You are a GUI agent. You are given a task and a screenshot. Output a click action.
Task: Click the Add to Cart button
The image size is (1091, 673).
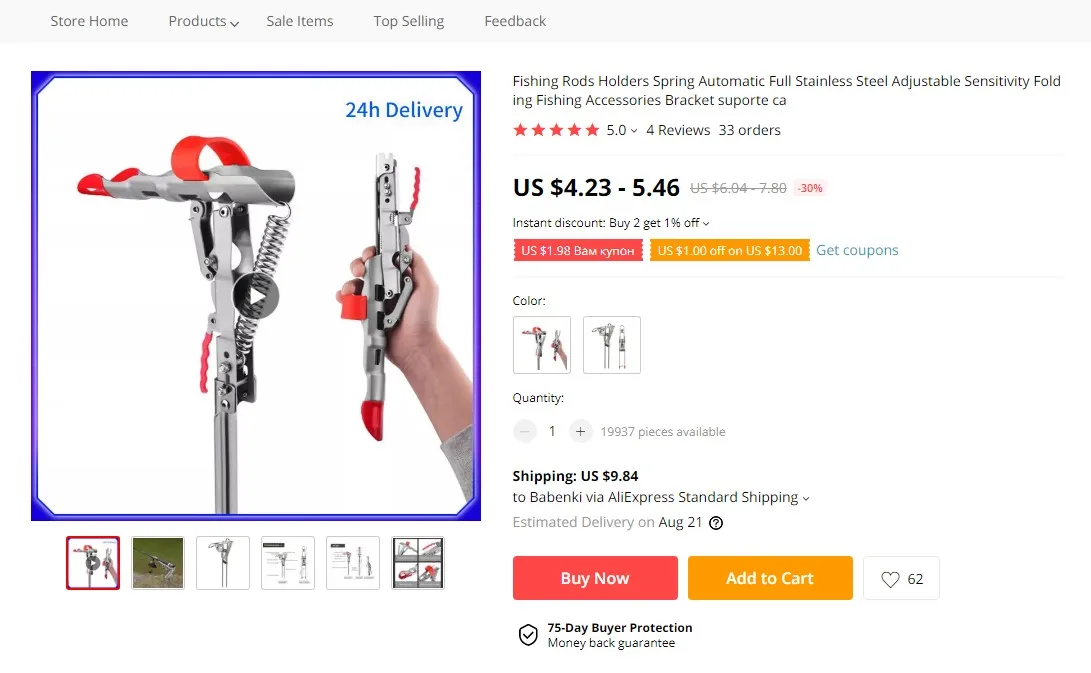pos(770,578)
